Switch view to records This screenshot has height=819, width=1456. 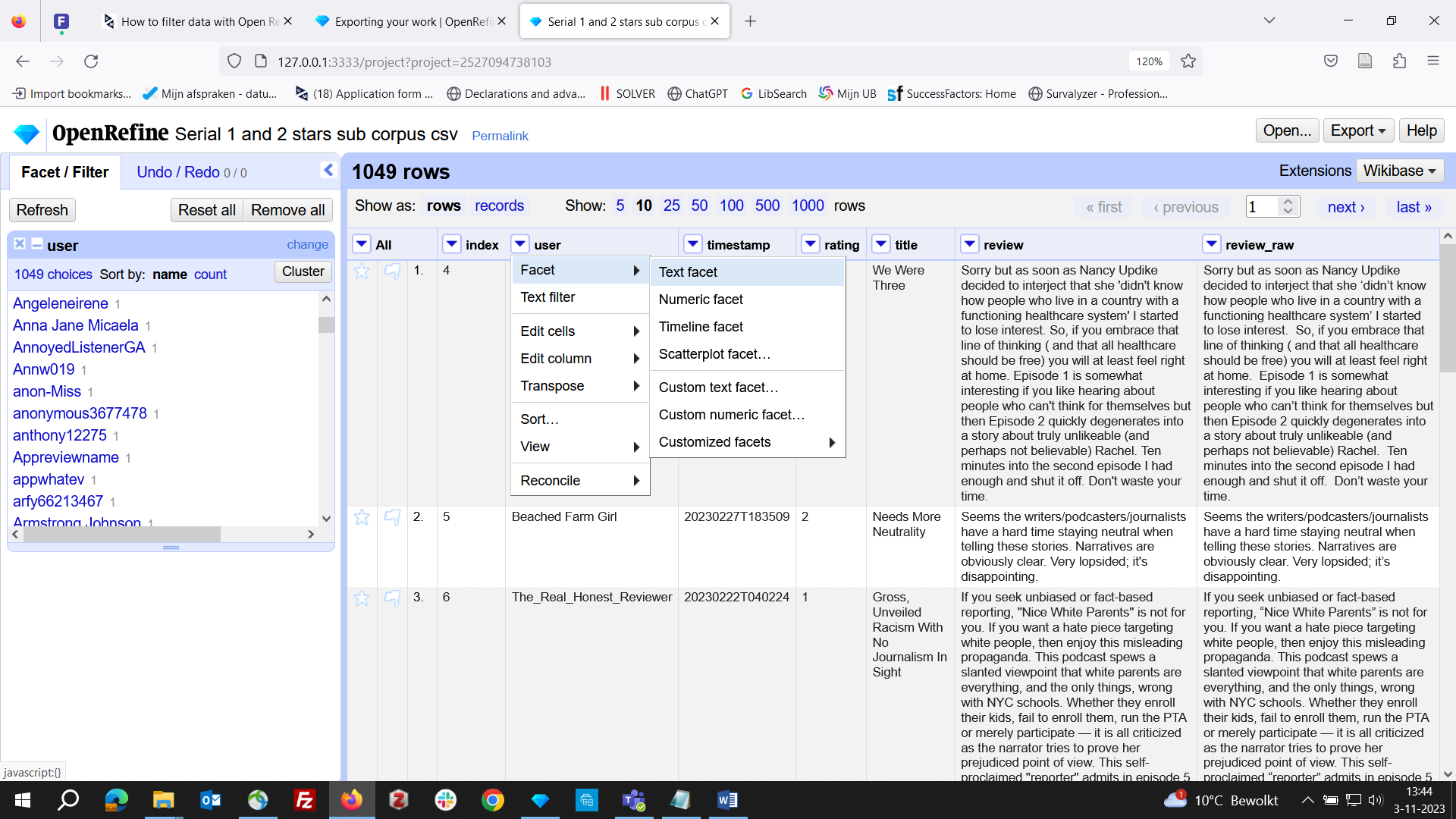click(499, 206)
